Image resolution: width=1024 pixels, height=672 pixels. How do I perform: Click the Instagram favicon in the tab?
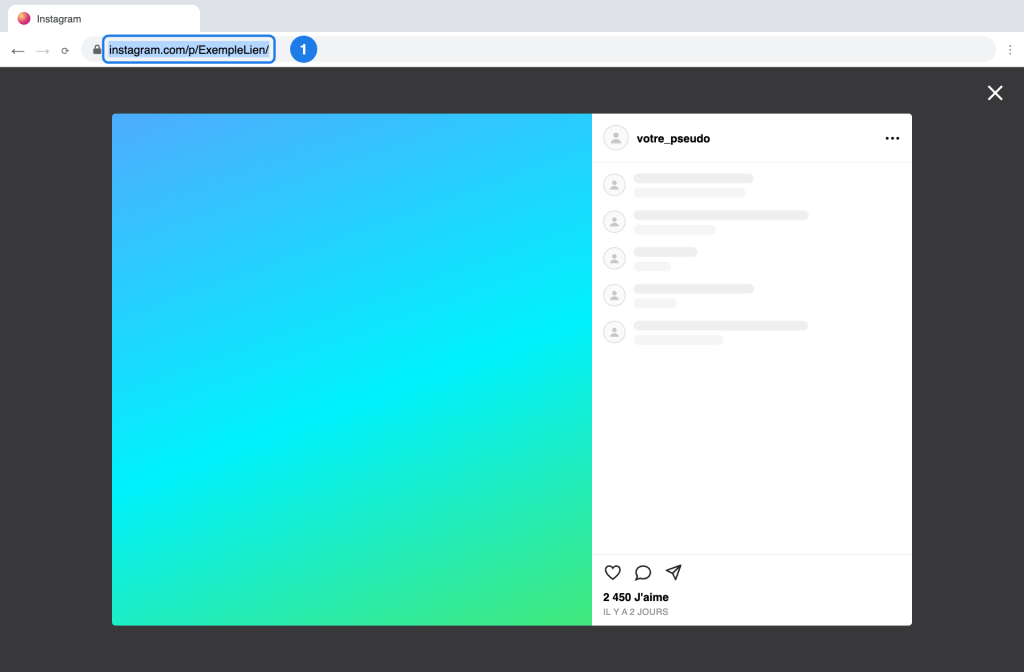pos(24,18)
